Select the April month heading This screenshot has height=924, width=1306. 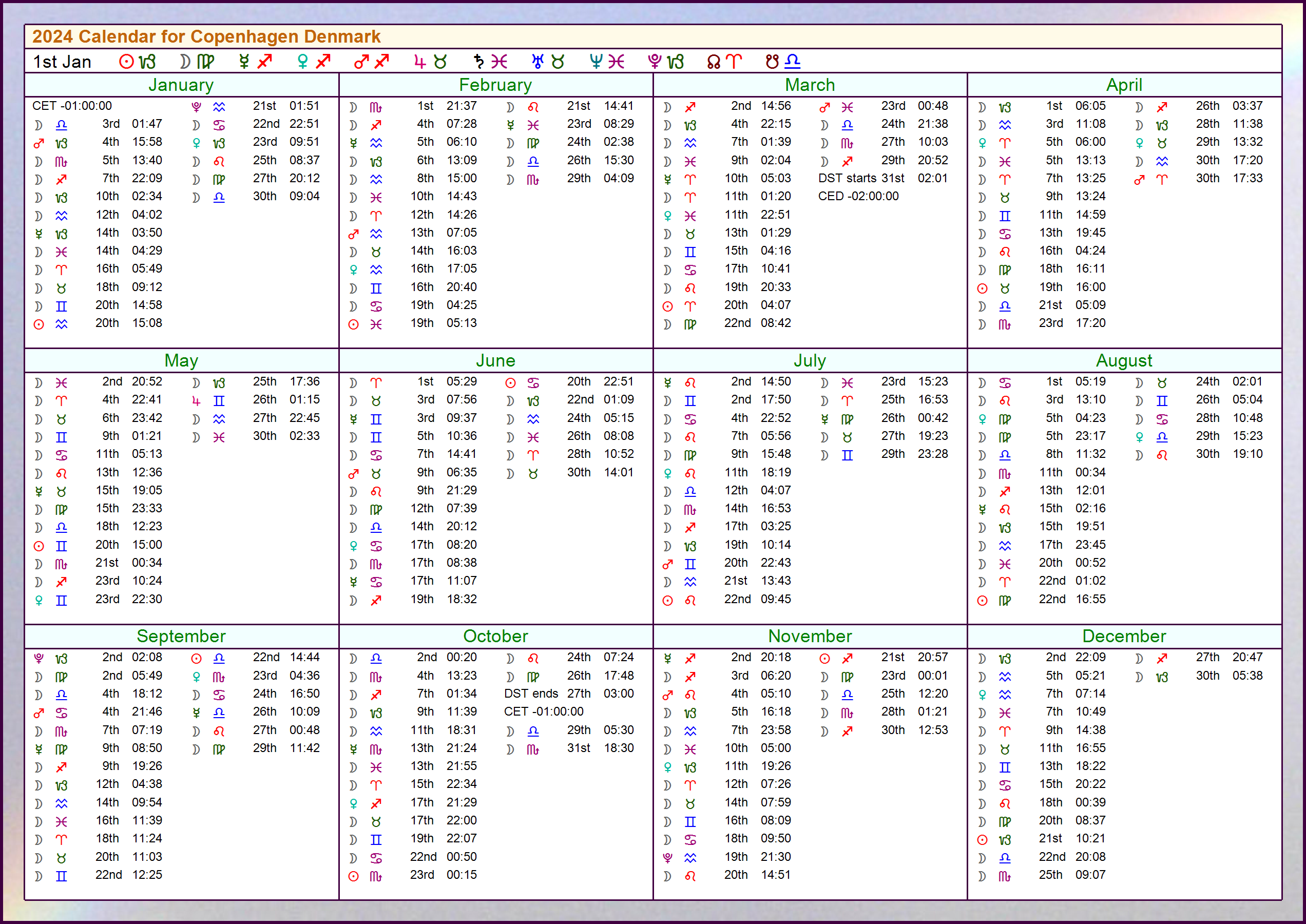point(1124,85)
